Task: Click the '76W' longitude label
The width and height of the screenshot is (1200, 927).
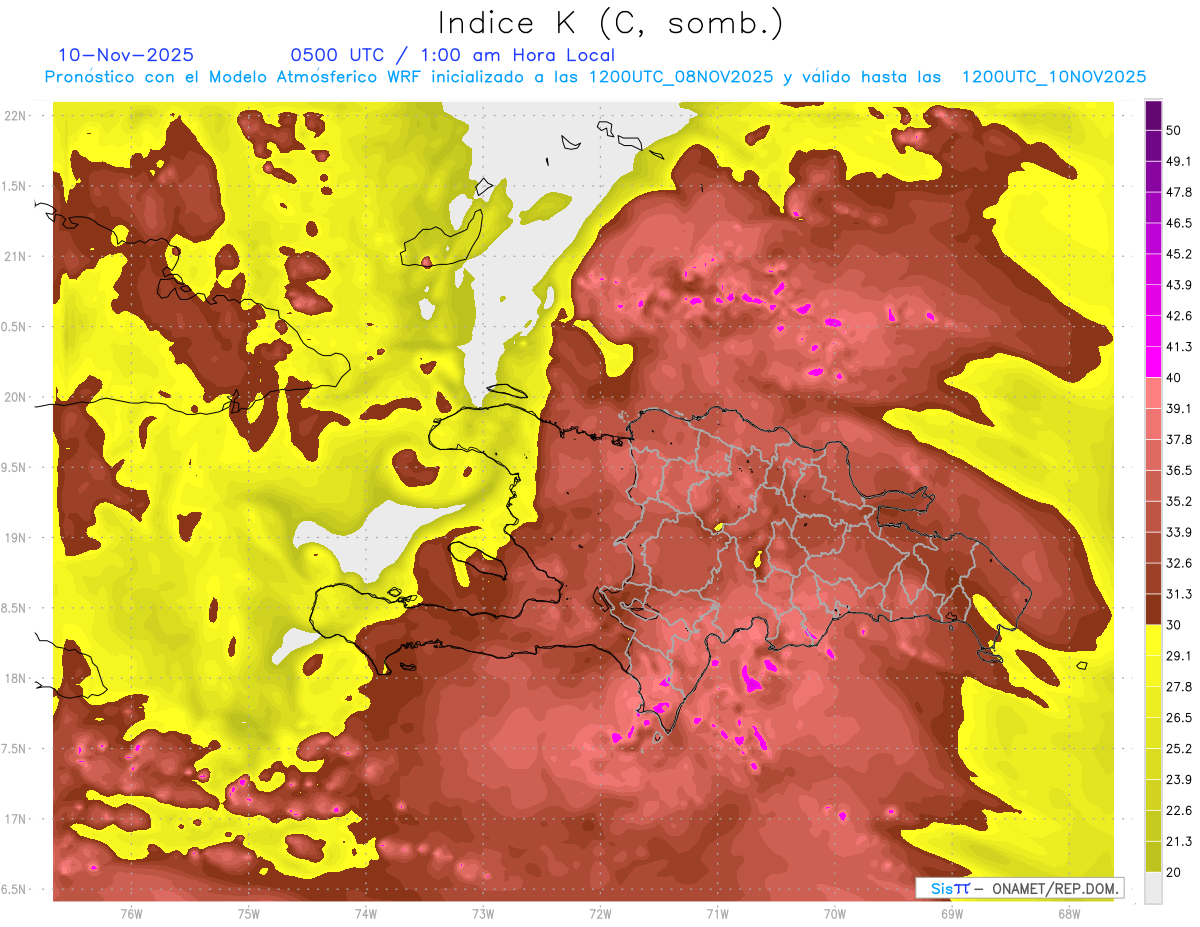Action: click(x=131, y=914)
